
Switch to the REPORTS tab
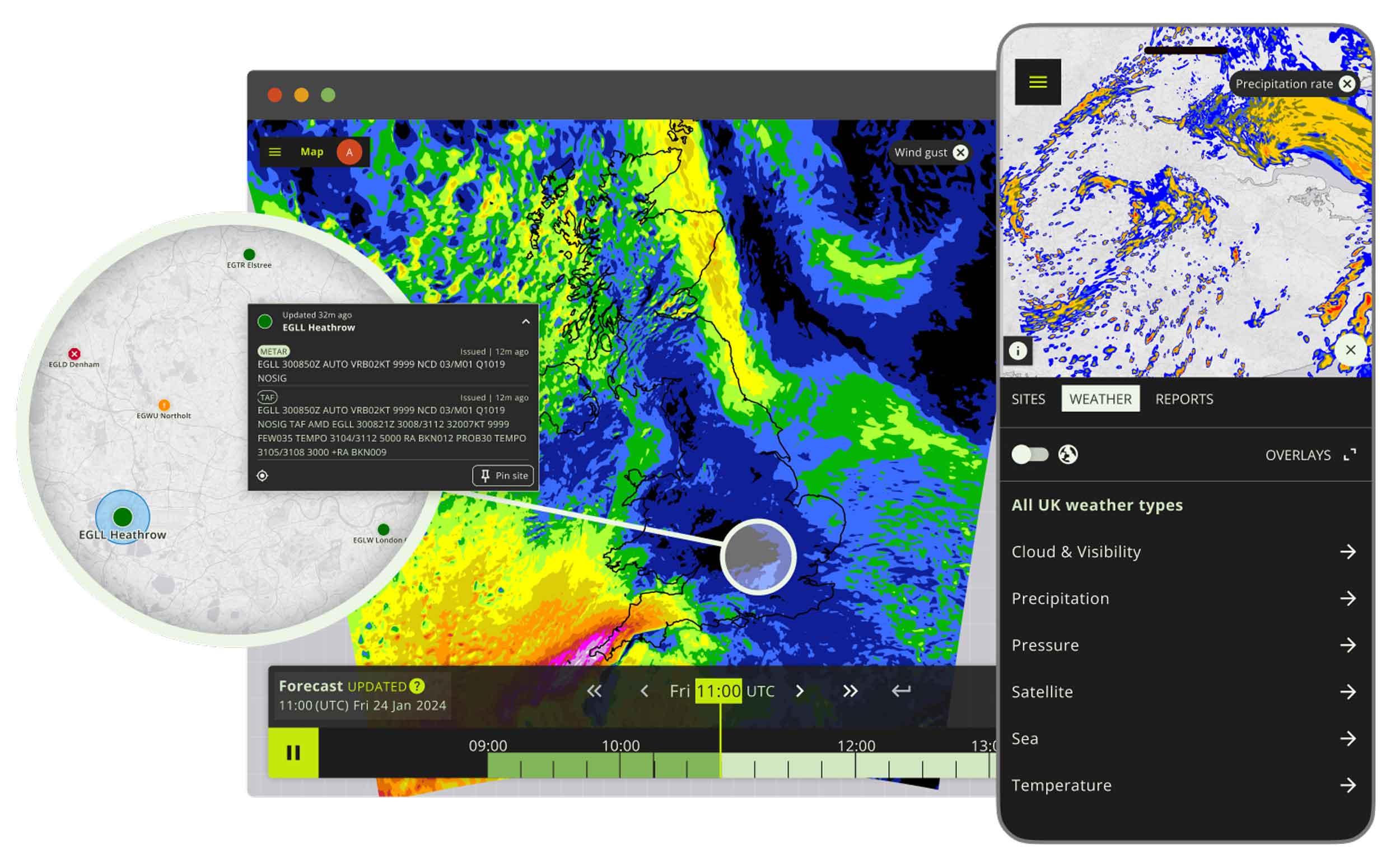(x=1184, y=398)
